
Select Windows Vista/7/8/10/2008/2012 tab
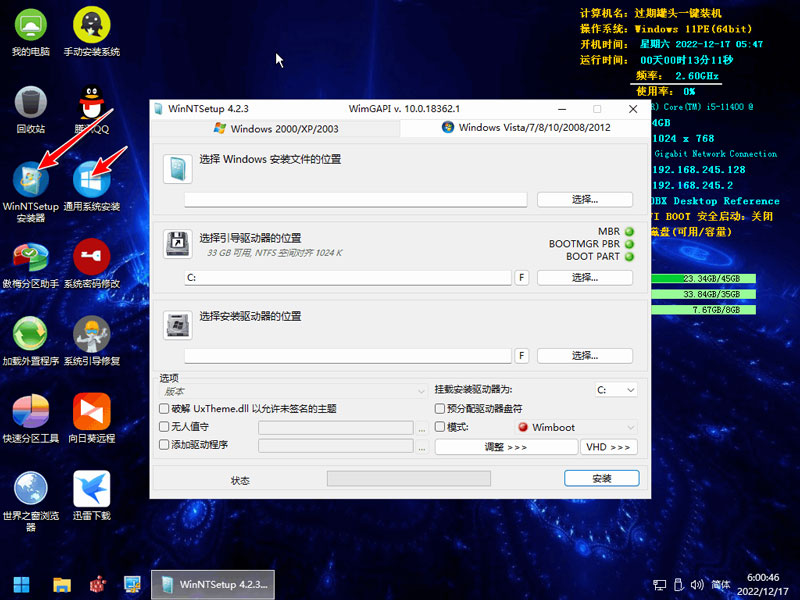(x=526, y=128)
